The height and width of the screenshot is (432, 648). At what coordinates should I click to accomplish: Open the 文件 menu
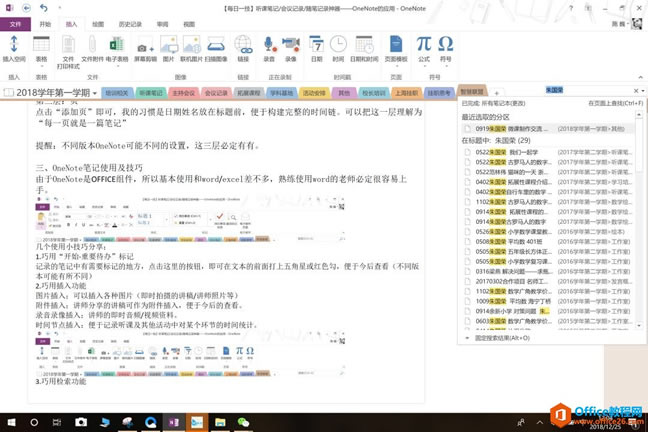(x=15, y=24)
